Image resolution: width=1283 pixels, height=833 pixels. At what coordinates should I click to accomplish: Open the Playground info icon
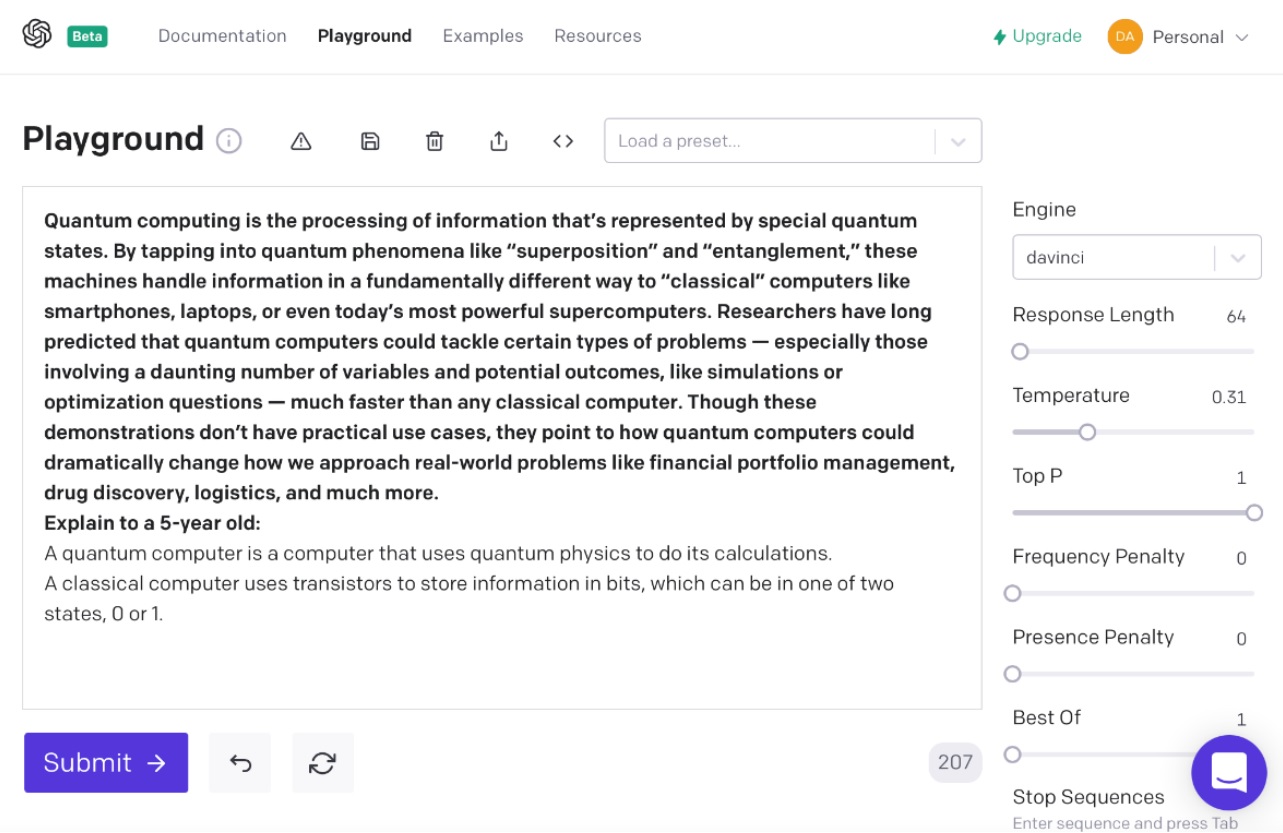[229, 141]
